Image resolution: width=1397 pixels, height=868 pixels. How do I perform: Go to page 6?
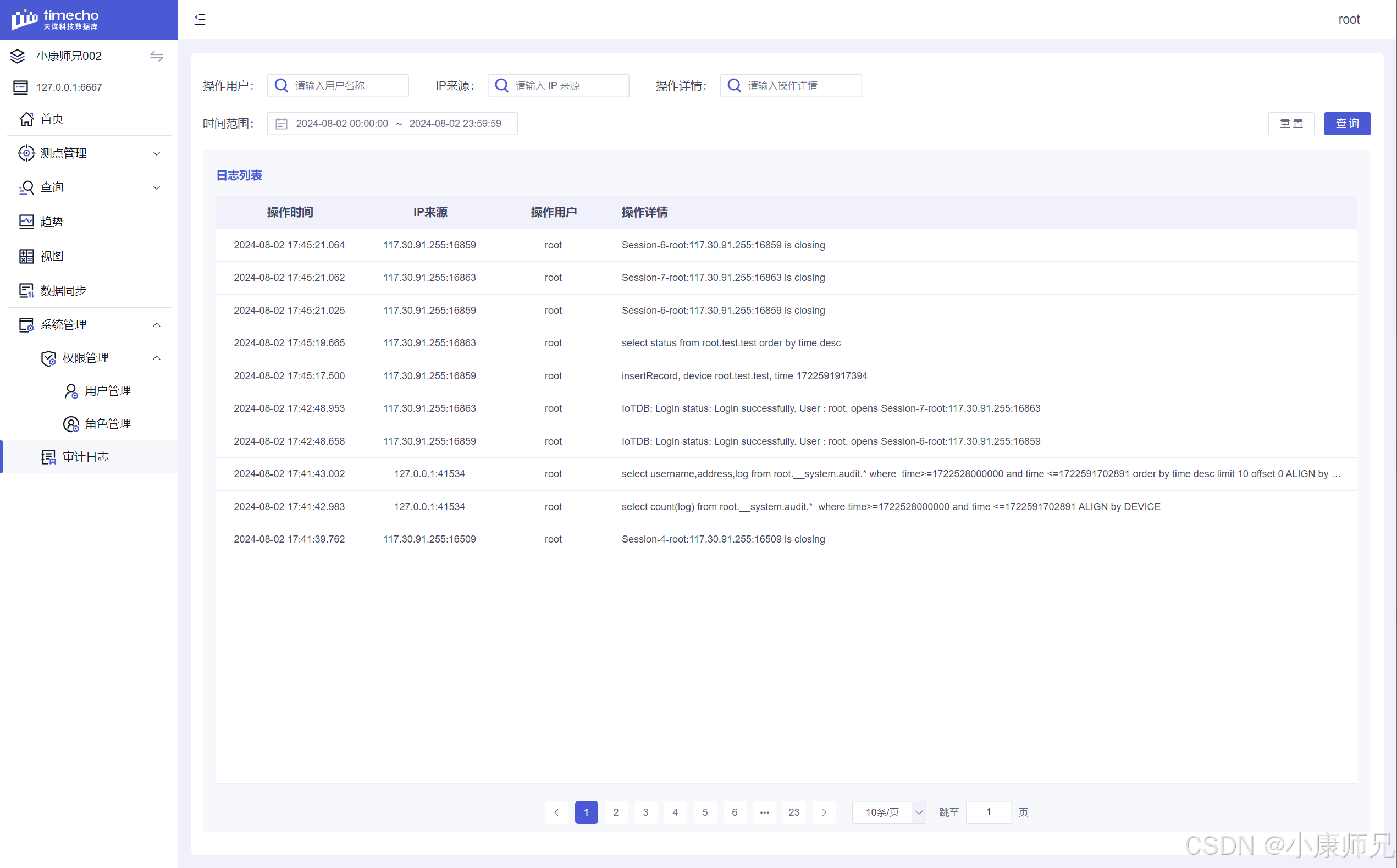pos(735,812)
